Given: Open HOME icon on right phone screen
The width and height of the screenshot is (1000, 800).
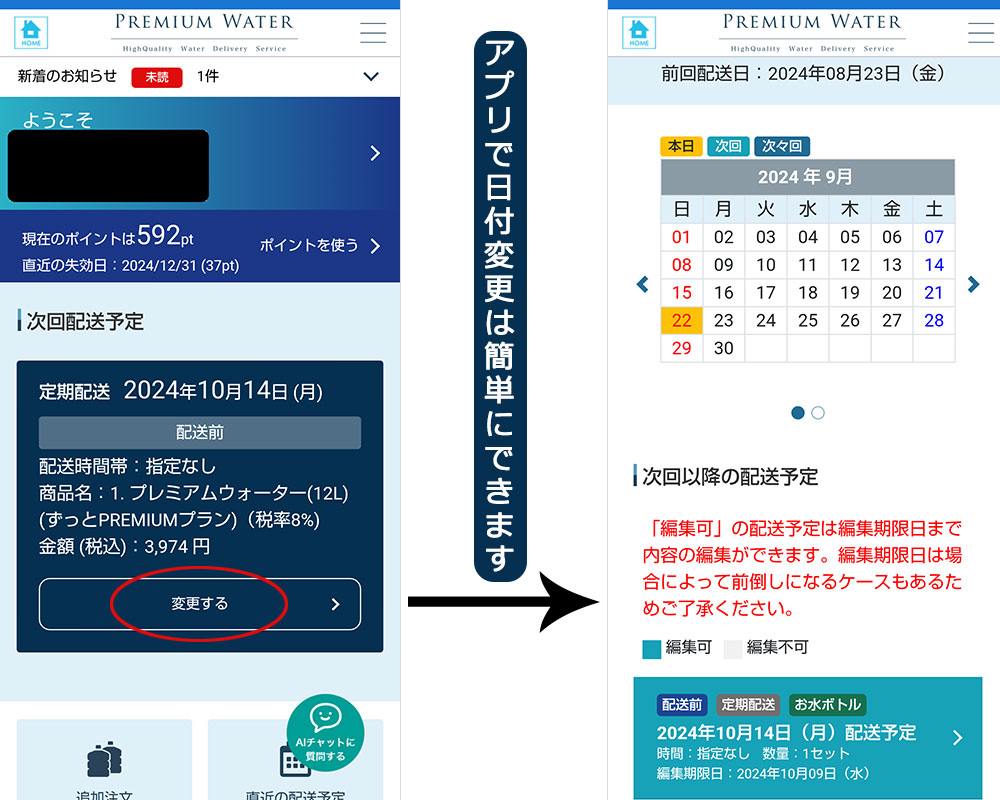Looking at the screenshot, I should [638, 33].
